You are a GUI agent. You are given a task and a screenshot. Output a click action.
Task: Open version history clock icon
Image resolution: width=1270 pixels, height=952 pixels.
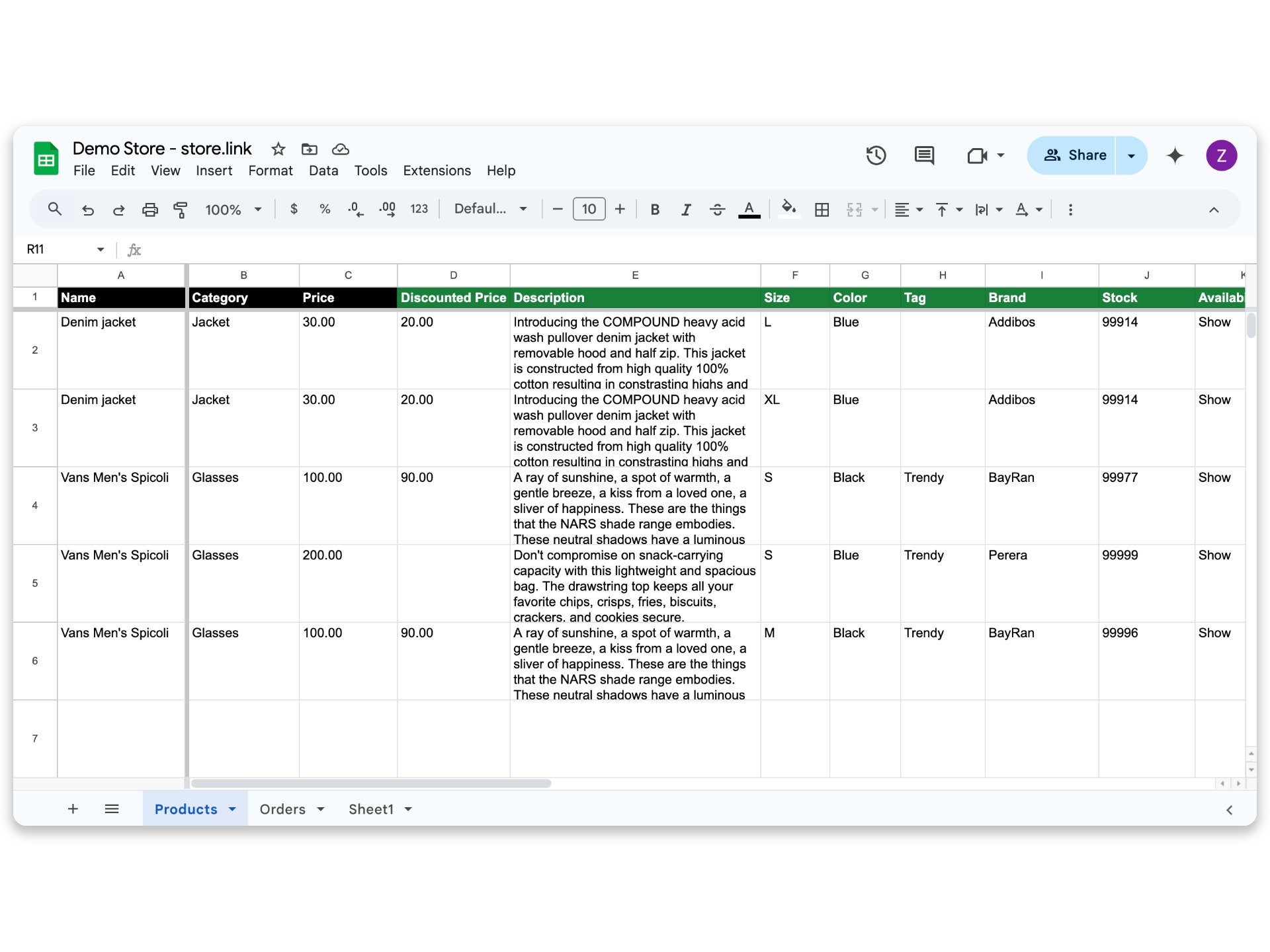coord(876,155)
